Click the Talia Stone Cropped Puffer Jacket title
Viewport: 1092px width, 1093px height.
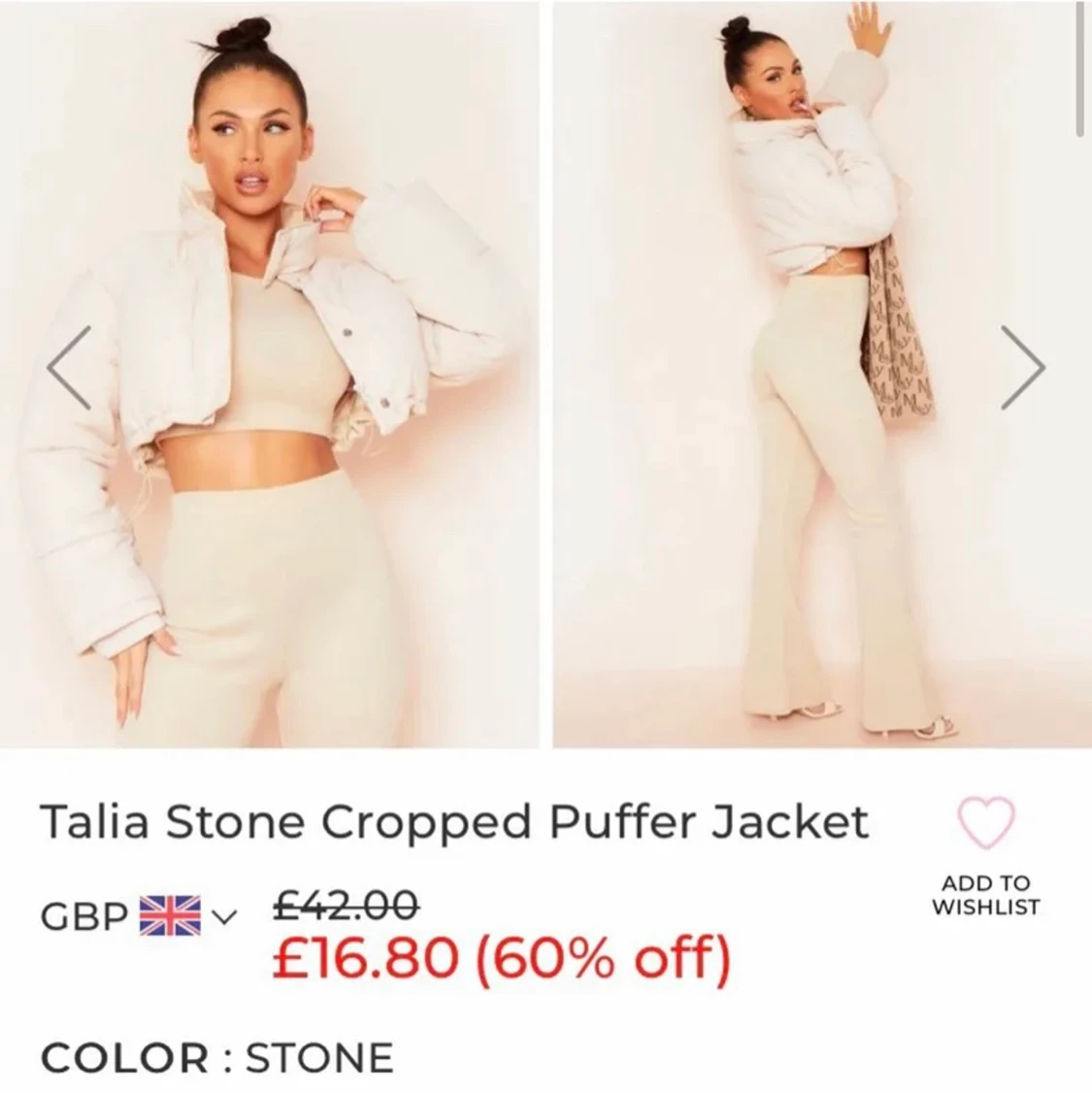pyautogui.click(x=454, y=822)
